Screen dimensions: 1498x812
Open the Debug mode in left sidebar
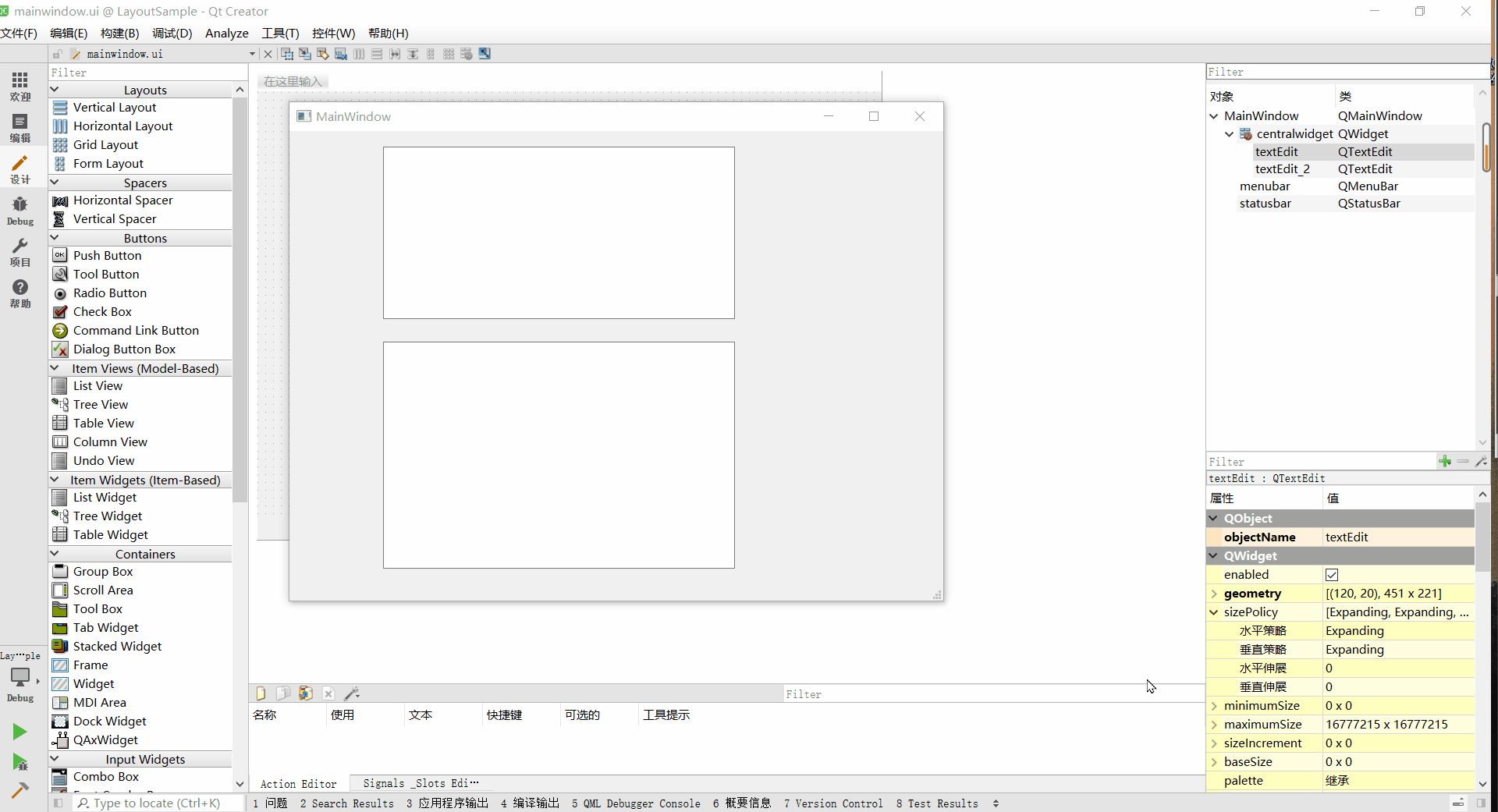coord(20,210)
